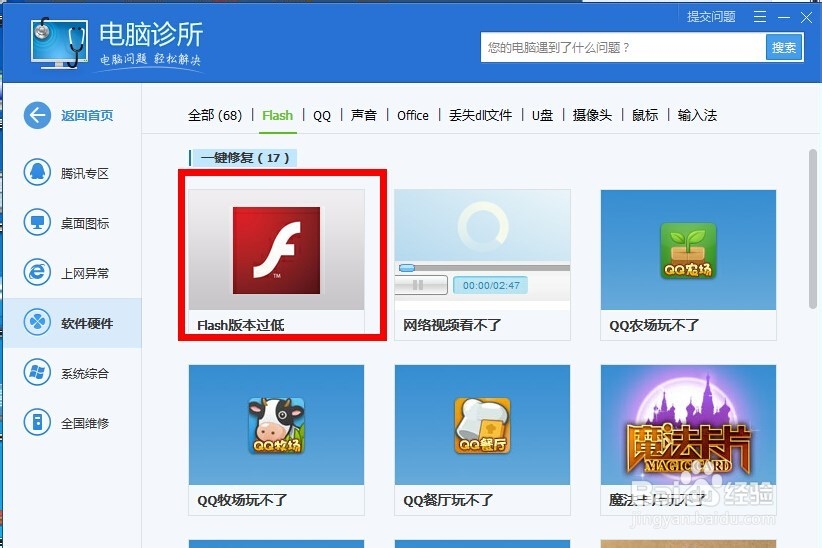
Task: Click the Flash player logo icon
Action: coord(276,250)
